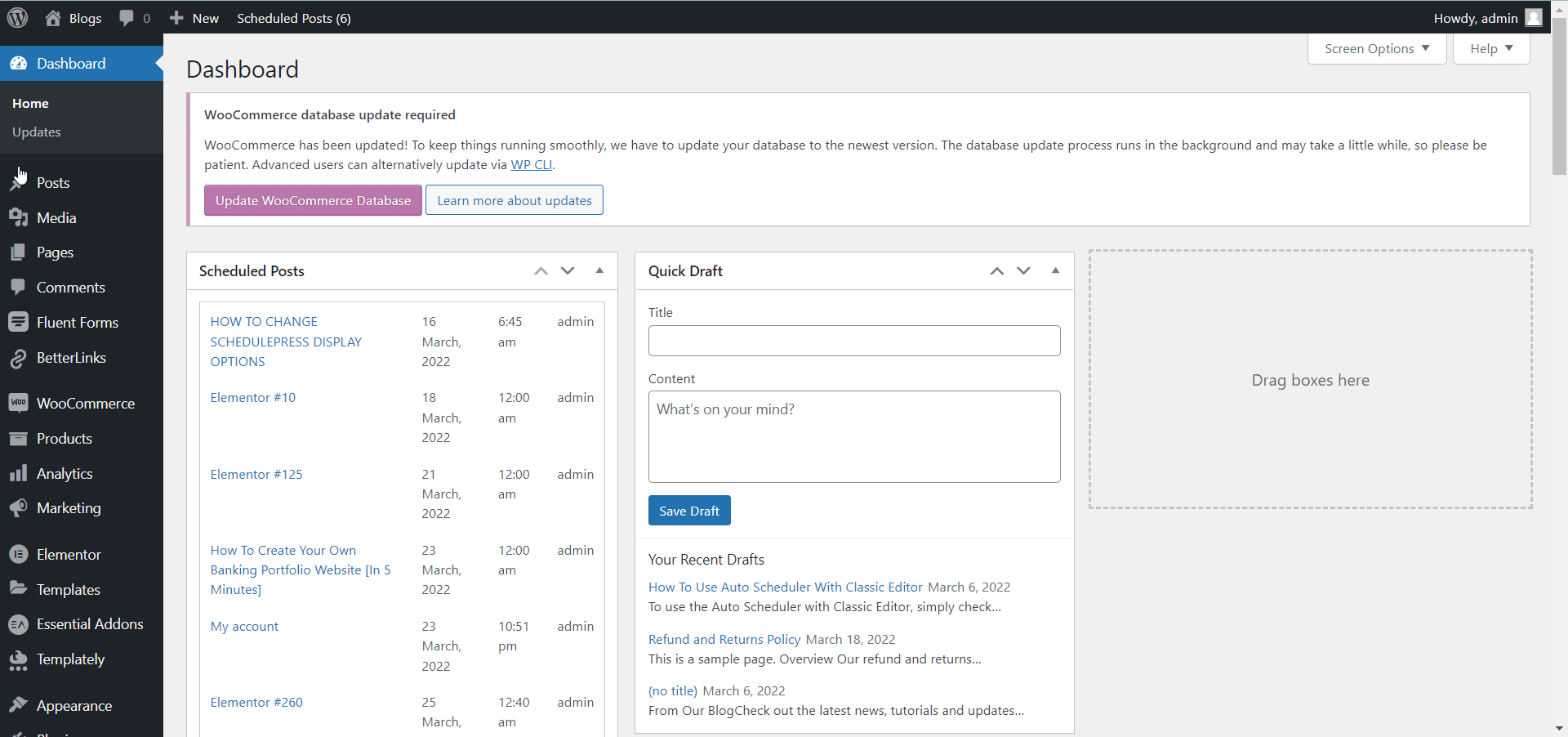Image resolution: width=1568 pixels, height=737 pixels.
Task: Click the page vertical scrollbar thumb
Action: 1559,96
